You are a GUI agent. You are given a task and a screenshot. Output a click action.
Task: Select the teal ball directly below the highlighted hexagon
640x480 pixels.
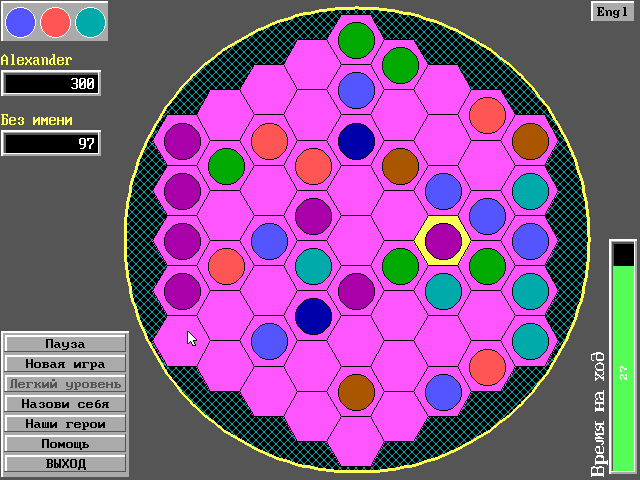[443, 291]
